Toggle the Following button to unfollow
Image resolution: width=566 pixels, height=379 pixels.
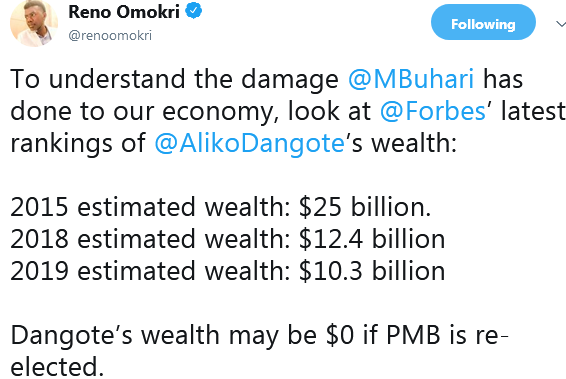click(483, 23)
